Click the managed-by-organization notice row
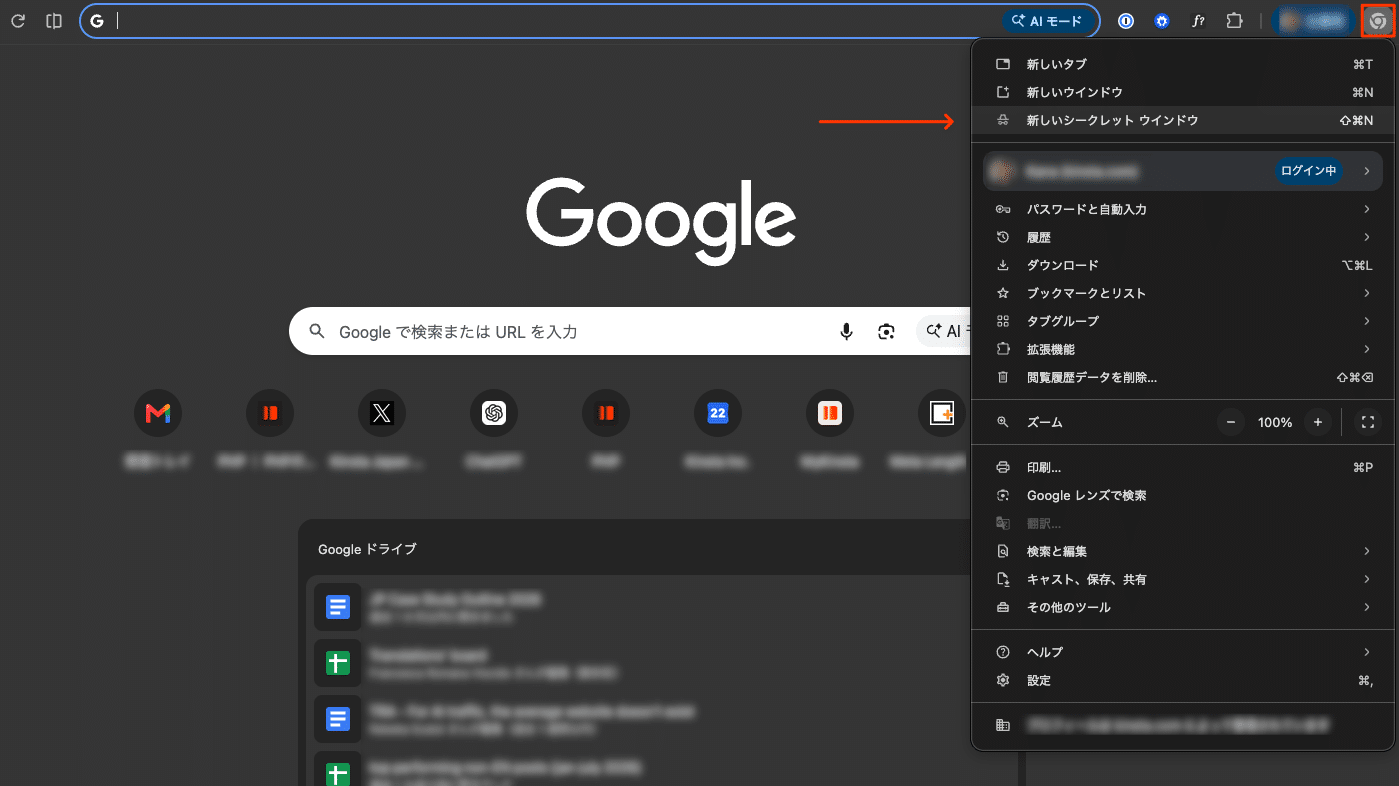This screenshot has width=1399, height=786. tap(1183, 725)
